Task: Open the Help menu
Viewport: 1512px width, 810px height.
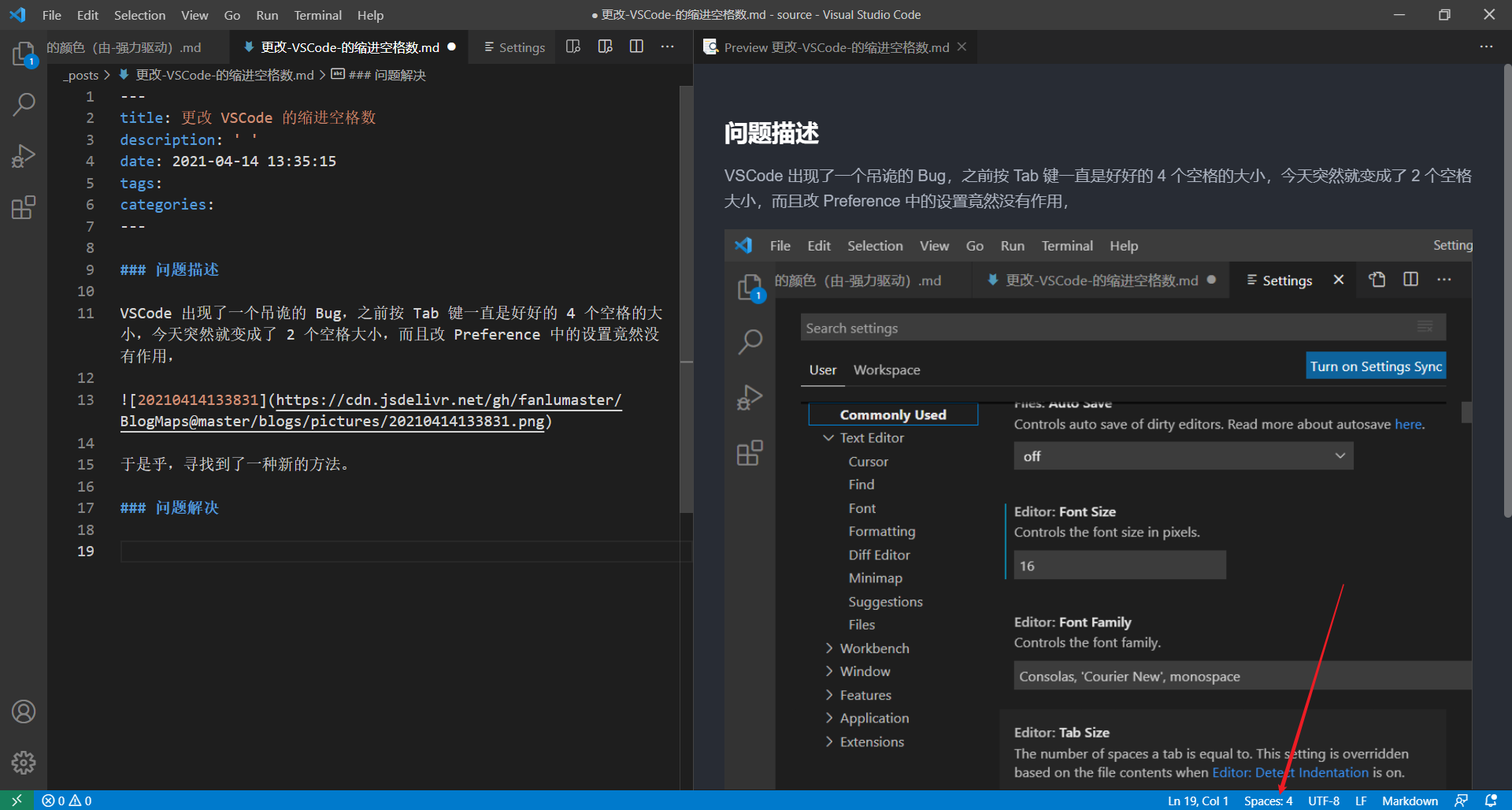Action: point(370,15)
